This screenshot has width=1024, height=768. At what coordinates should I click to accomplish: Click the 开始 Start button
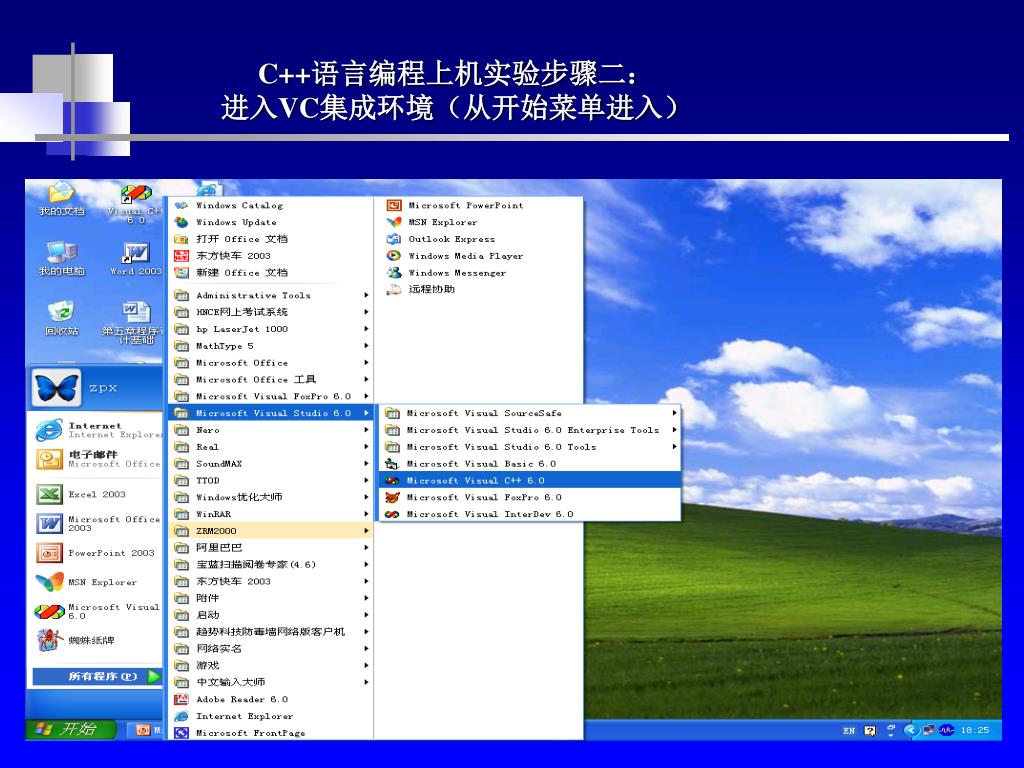coord(70,729)
